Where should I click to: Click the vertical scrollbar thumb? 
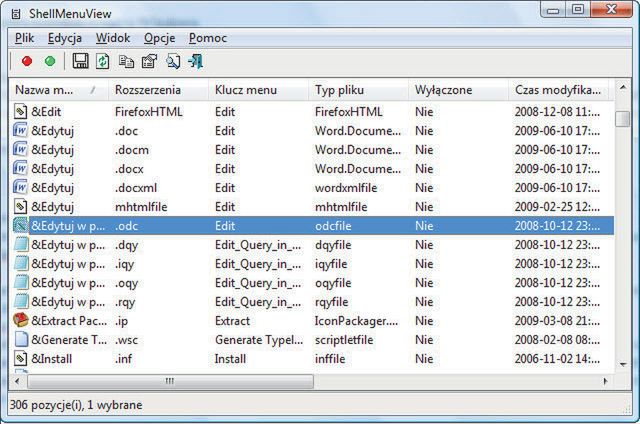tap(623, 119)
